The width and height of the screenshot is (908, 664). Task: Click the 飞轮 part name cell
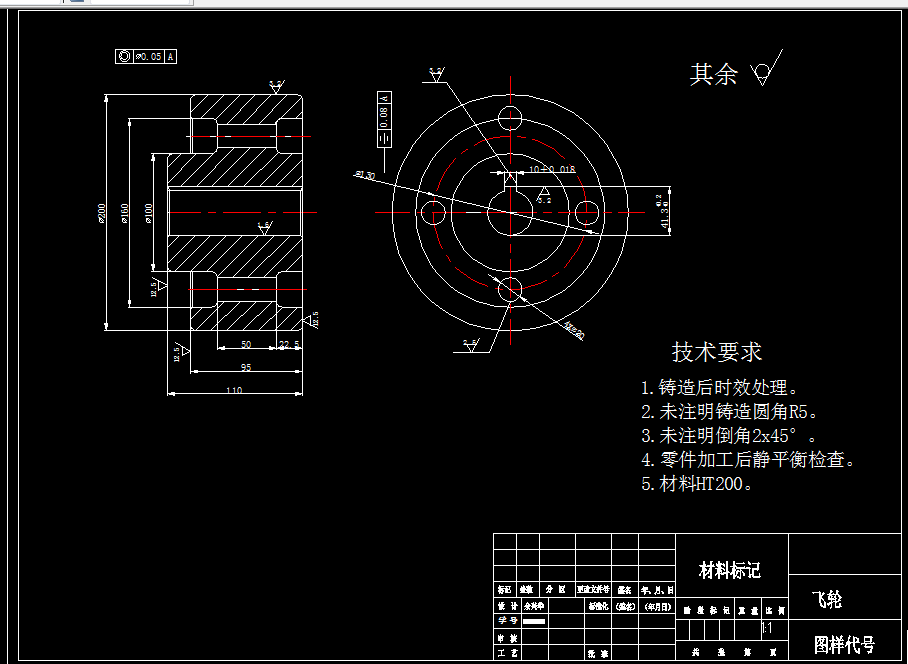pos(826,598)
